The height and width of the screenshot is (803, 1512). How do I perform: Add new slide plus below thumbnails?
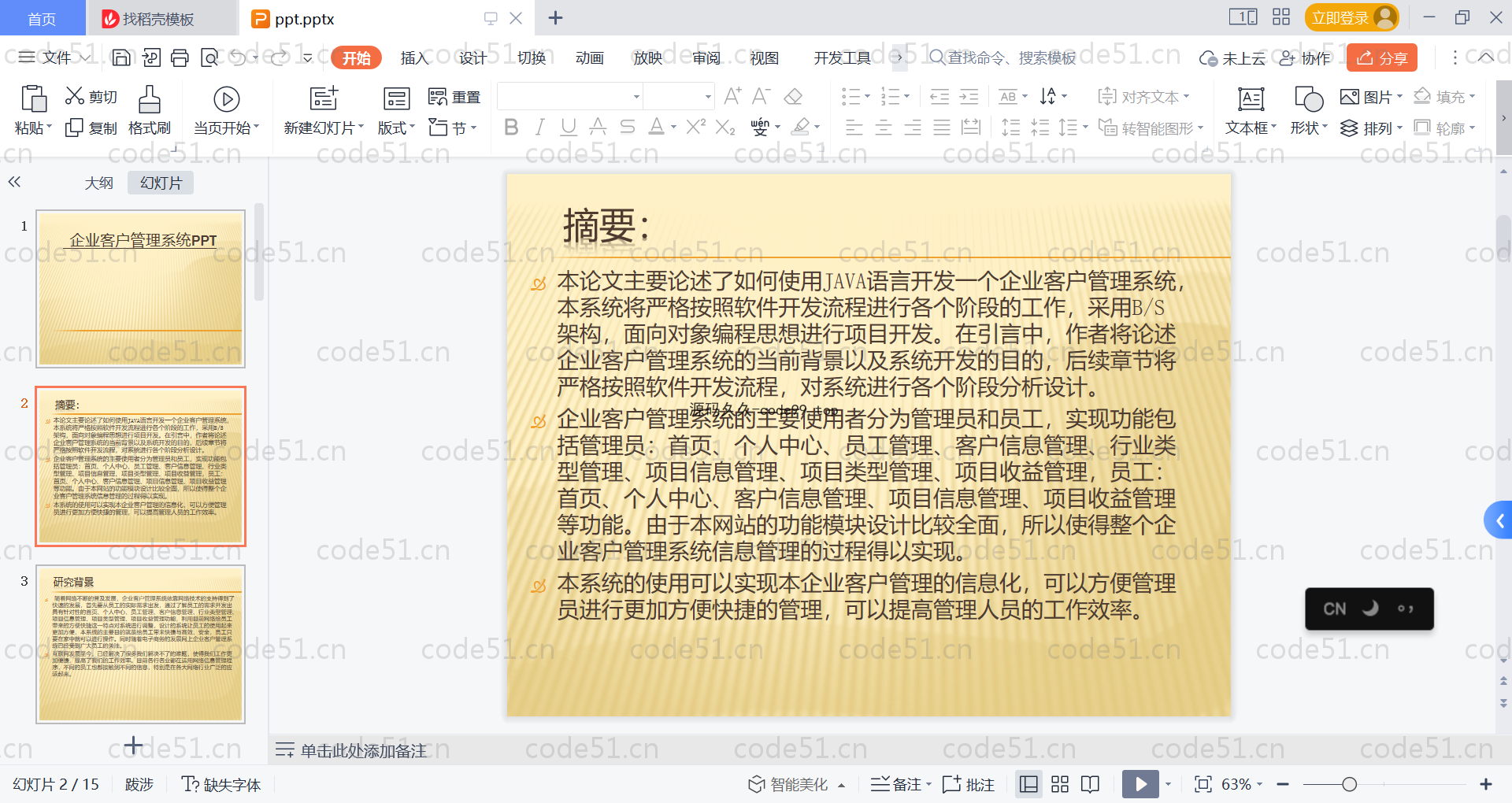click(134, 745)
